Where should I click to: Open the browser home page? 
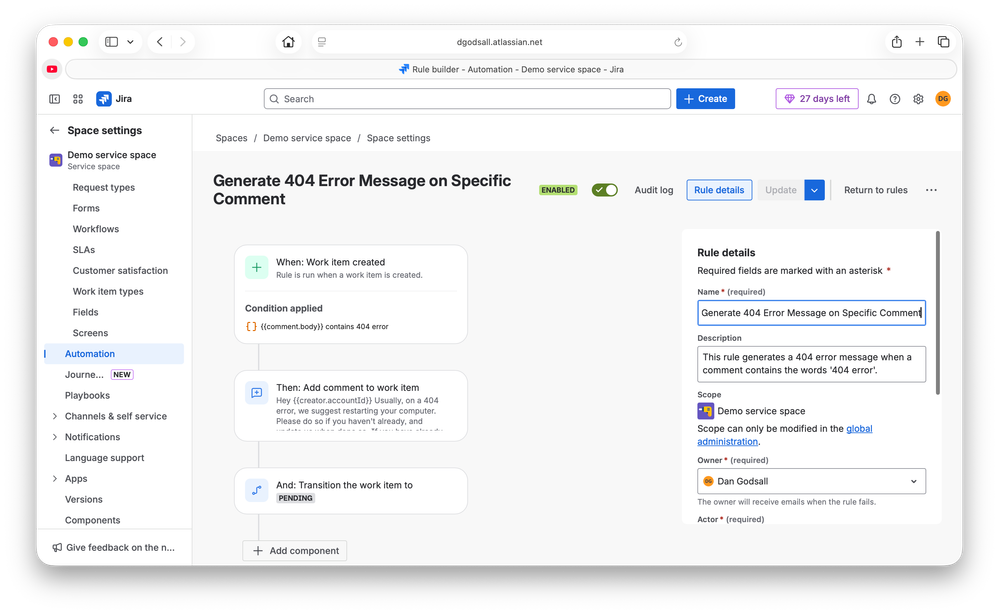[289, 42]
